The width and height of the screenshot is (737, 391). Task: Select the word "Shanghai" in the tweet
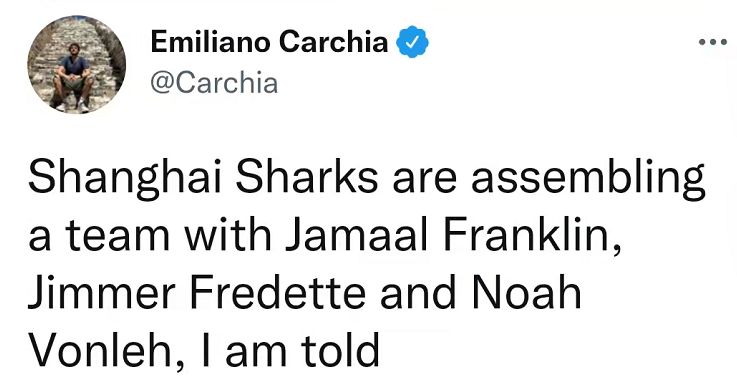(125, 181)
